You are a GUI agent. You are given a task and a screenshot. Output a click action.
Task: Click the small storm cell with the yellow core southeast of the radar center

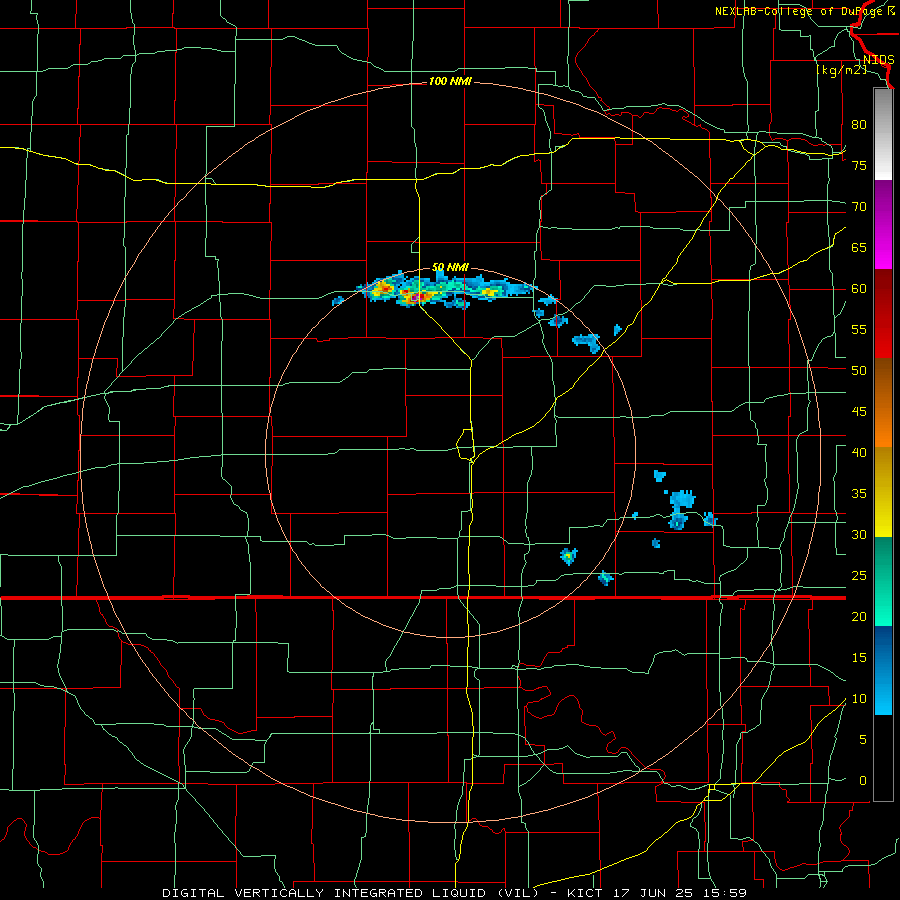569,556
